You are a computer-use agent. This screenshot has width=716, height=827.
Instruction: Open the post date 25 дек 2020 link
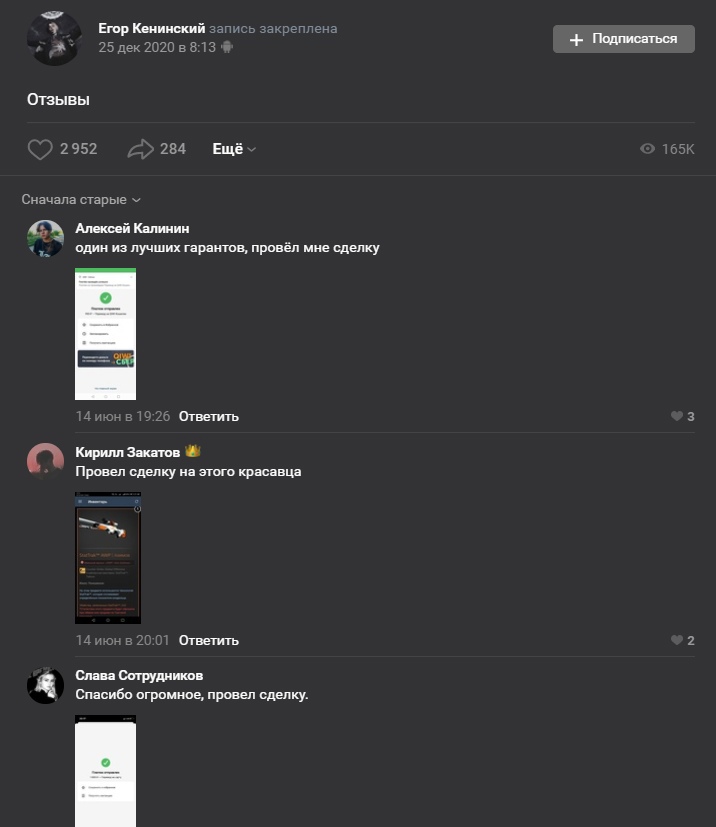click(x=157, y=47)
